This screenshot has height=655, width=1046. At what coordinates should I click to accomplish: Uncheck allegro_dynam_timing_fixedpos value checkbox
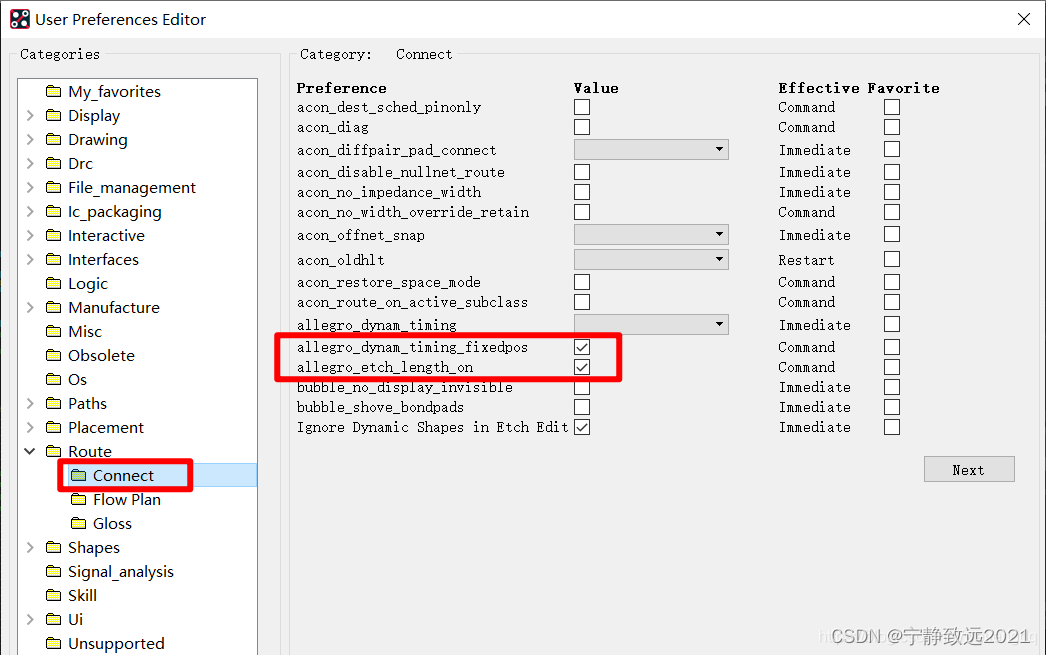(582, 347)
